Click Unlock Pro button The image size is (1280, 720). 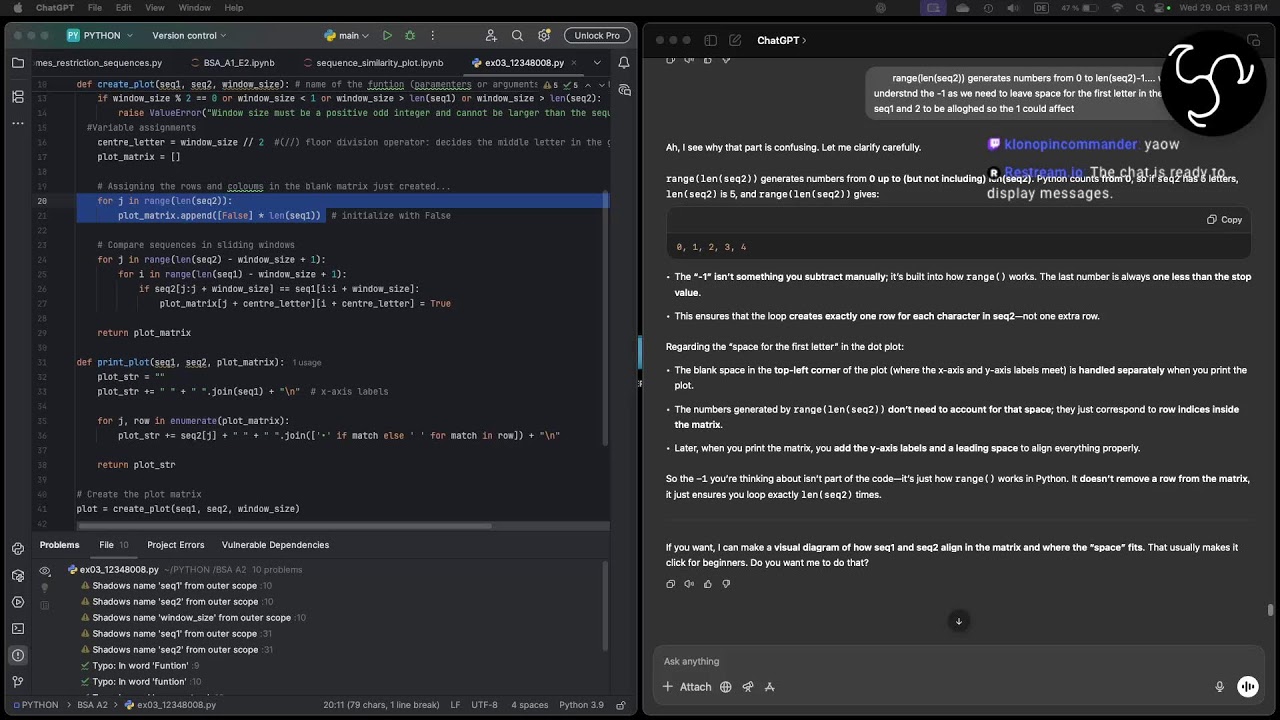pyautogui.click(x=597, y=35)
